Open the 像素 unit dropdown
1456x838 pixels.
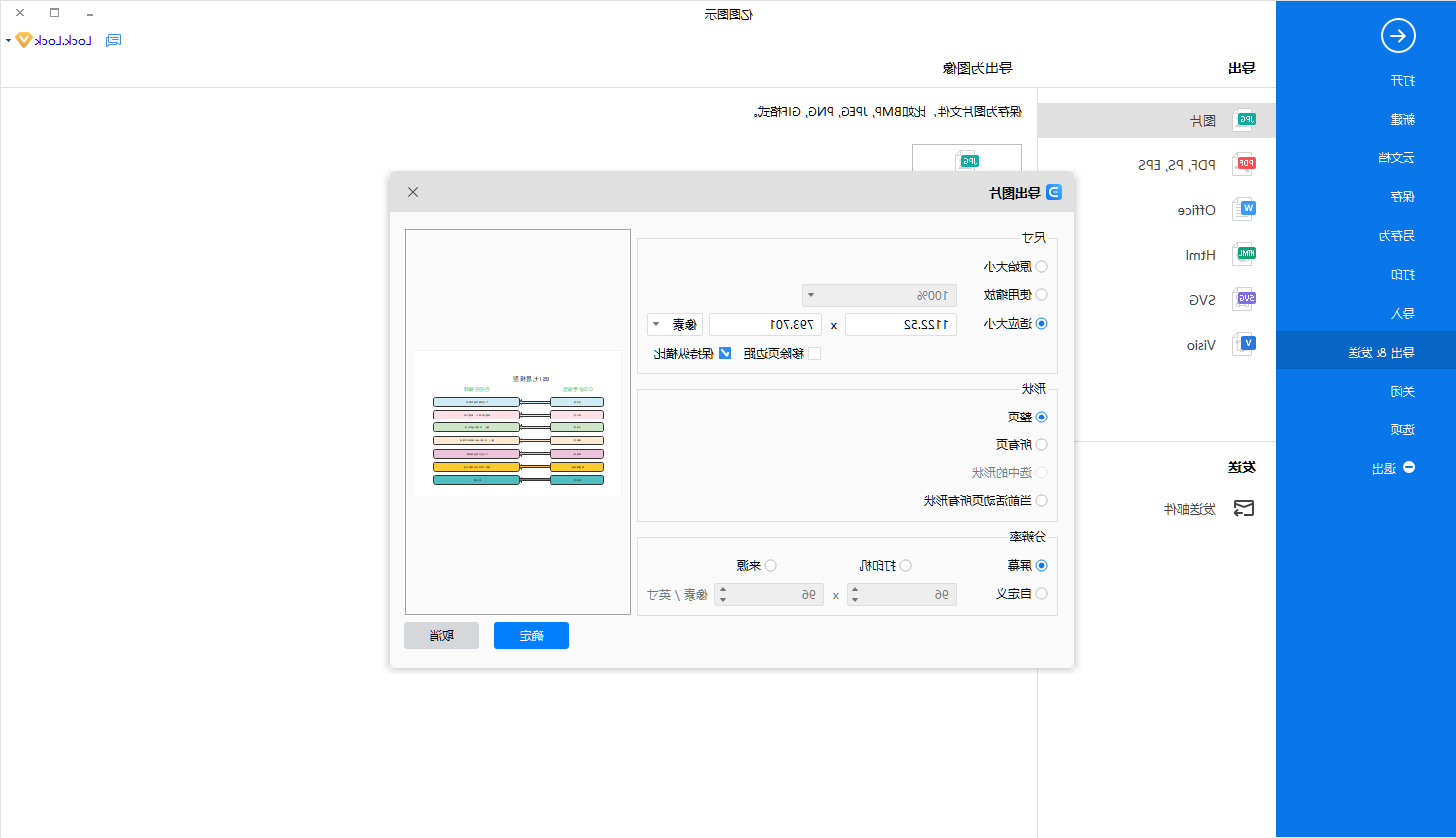tap(675, 325)
